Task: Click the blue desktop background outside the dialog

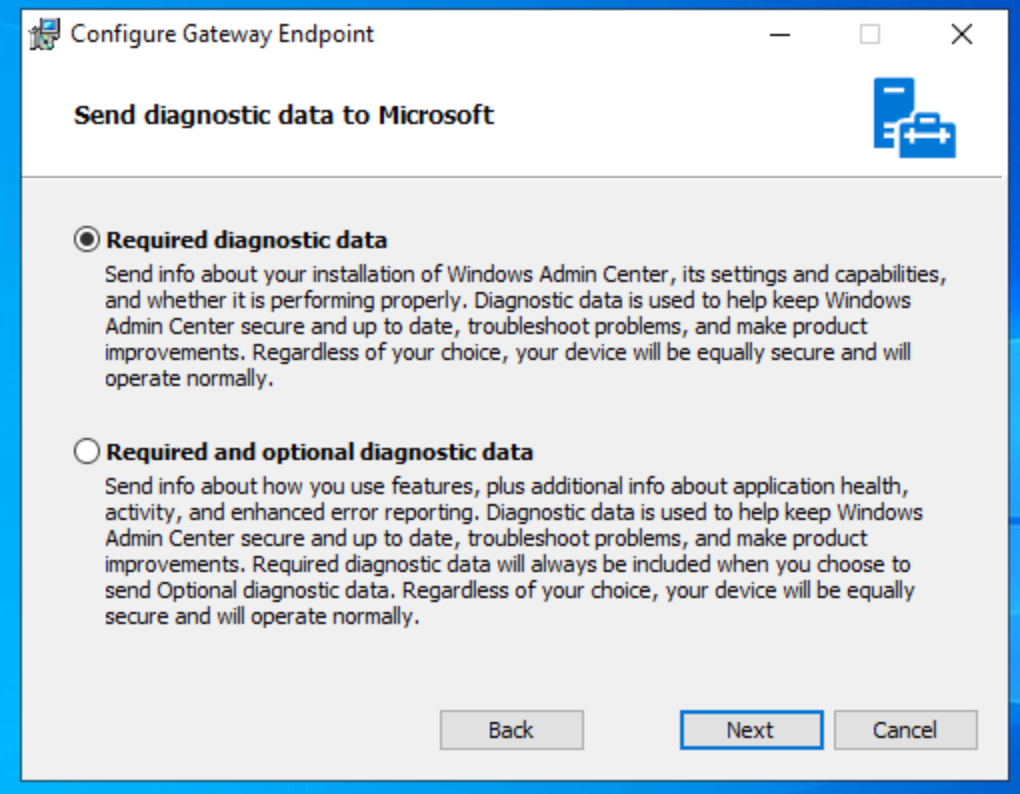Action: (1010, 400)
